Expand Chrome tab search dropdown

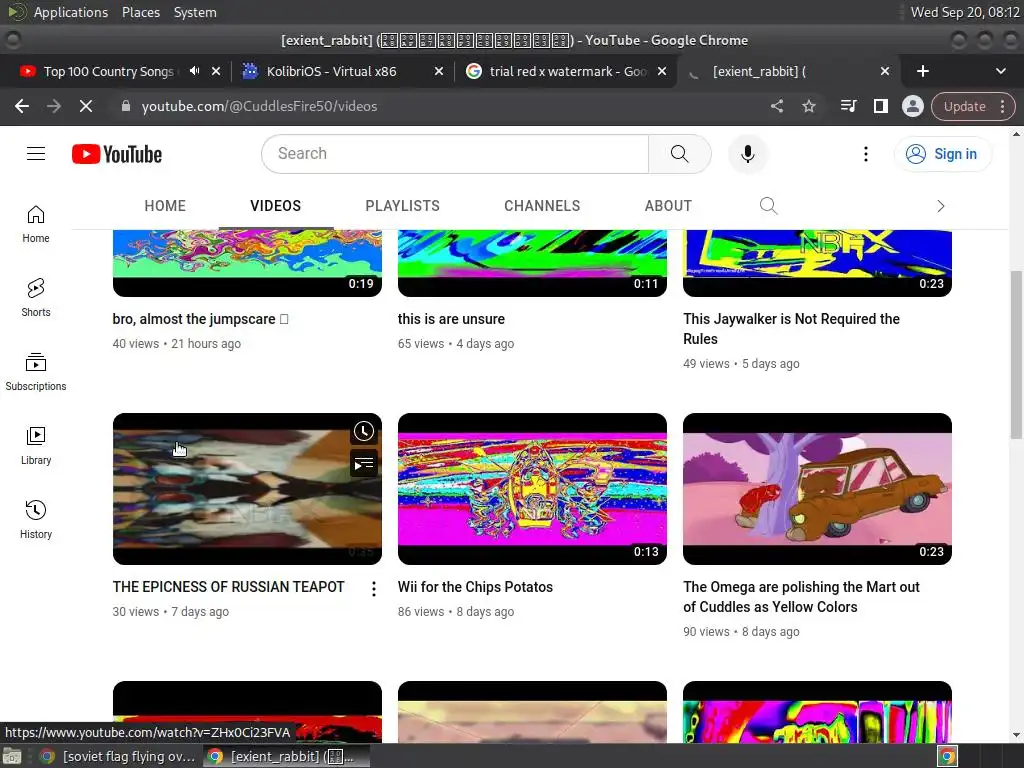pyautogui.click(x=1000, y=71)
